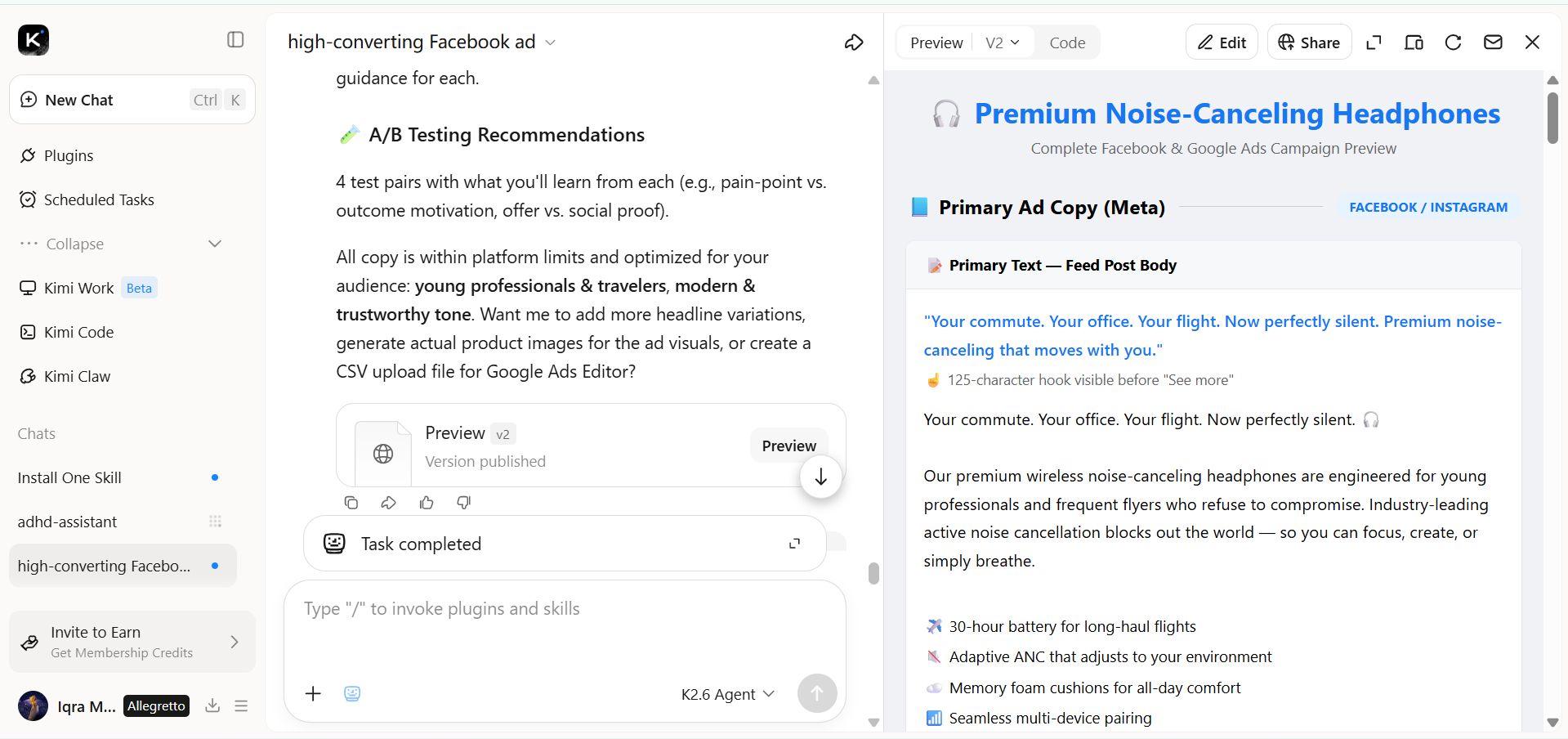Copy the response using the copy icon

[x=351, y=503]
